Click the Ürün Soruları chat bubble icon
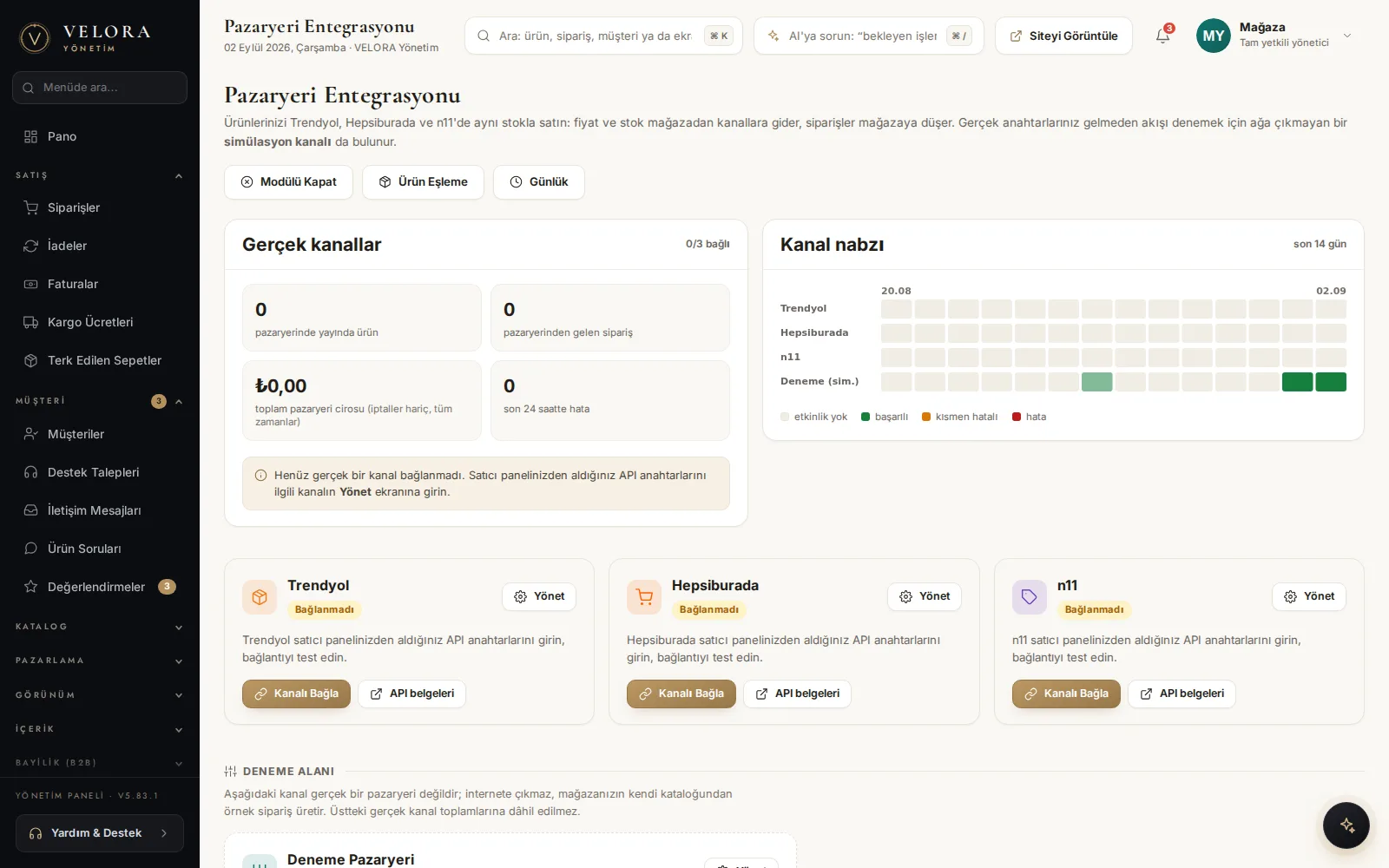 coord(31,549)
